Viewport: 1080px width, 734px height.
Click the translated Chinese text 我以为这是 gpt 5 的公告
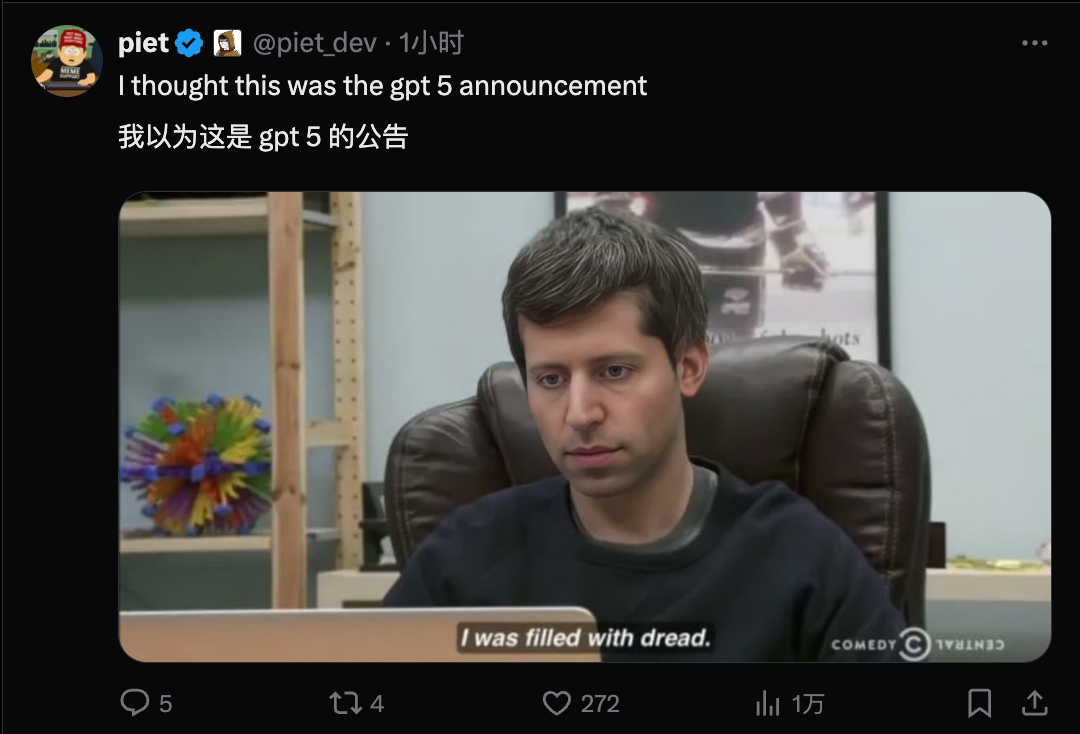(x=263, y=136)
